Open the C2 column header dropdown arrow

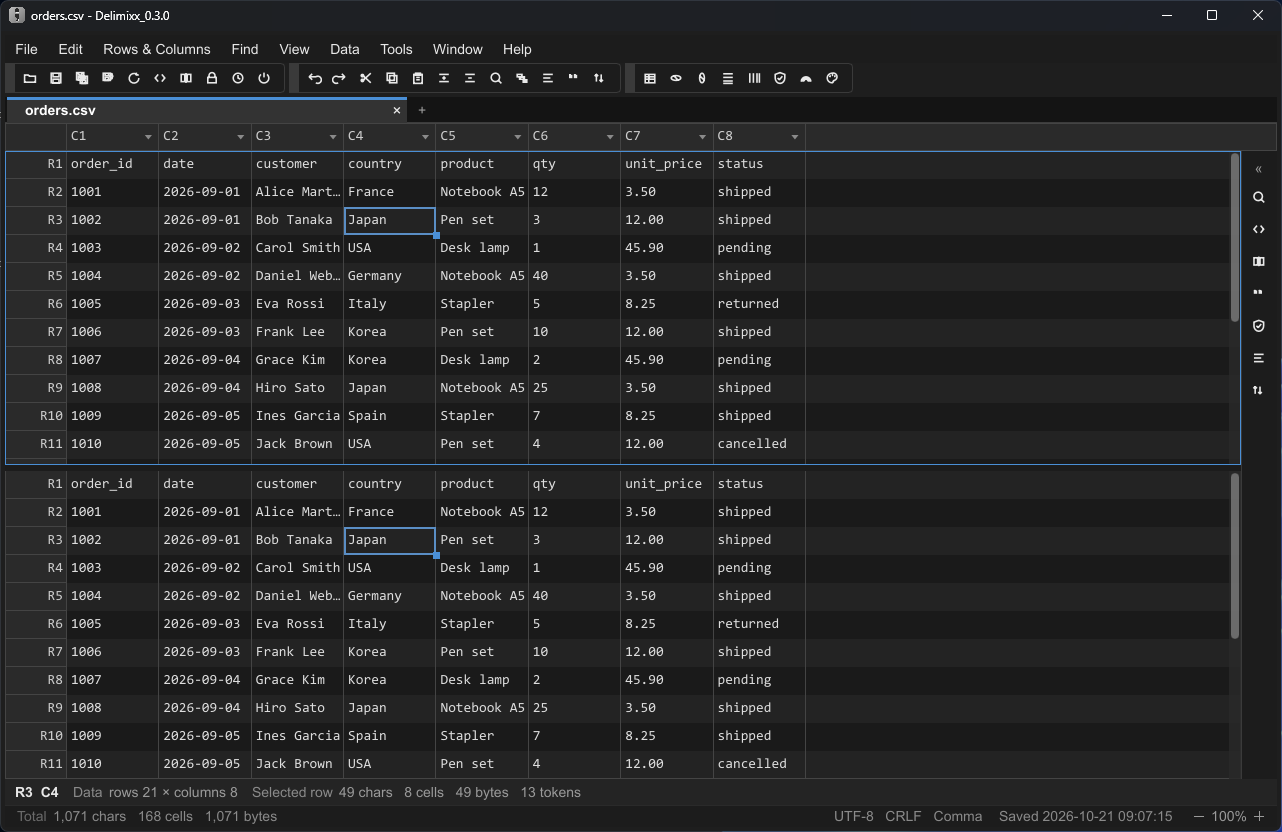(x=241, y=136)
